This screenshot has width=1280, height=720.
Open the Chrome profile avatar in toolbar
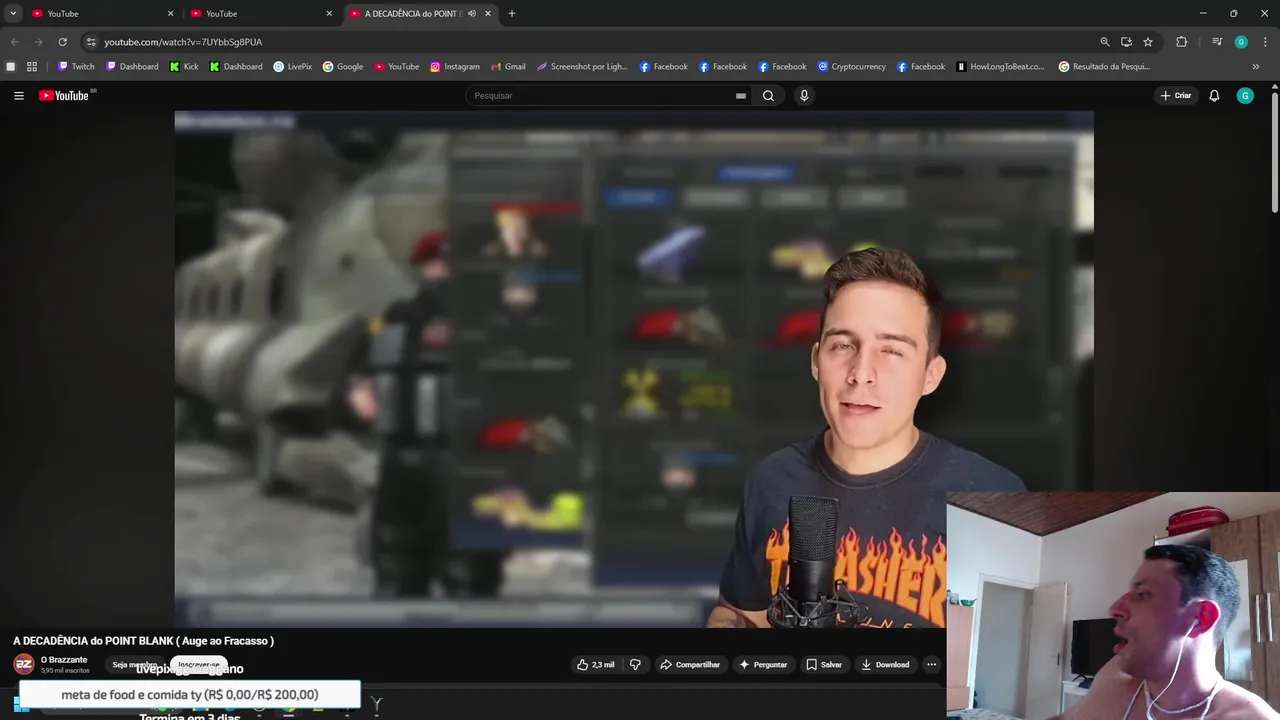[x=1241, y=42]
